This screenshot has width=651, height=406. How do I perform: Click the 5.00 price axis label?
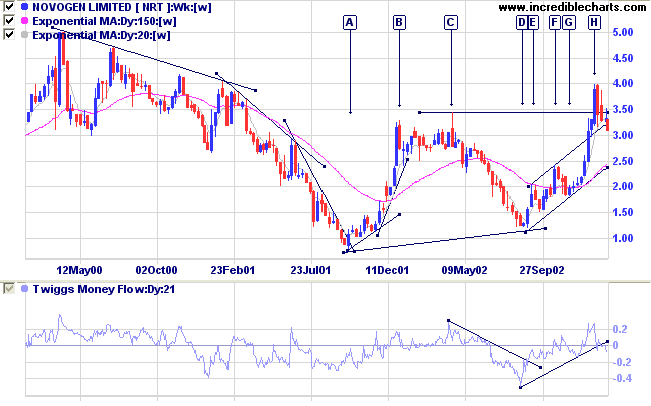coord(623,32)
